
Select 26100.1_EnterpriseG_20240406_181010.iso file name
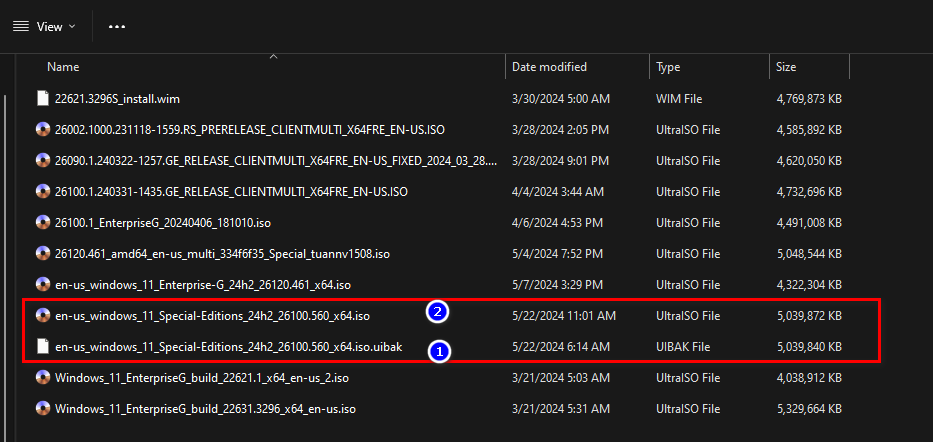[x=163, y=223]
